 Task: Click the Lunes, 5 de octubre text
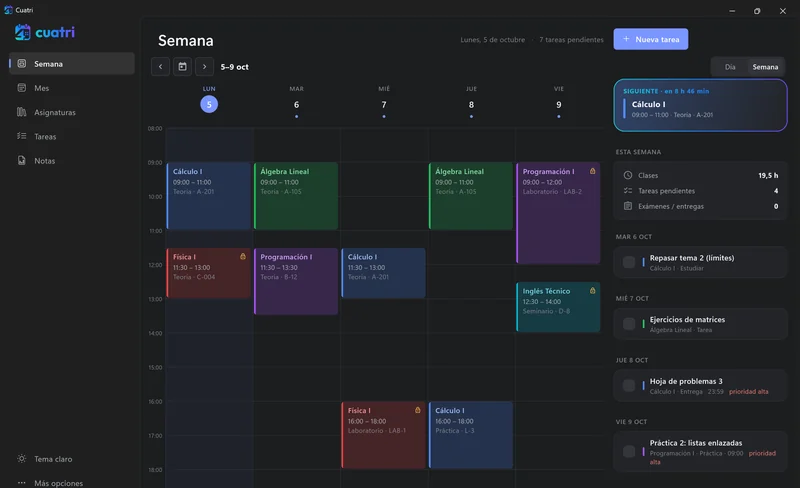(x=492, y=39)
